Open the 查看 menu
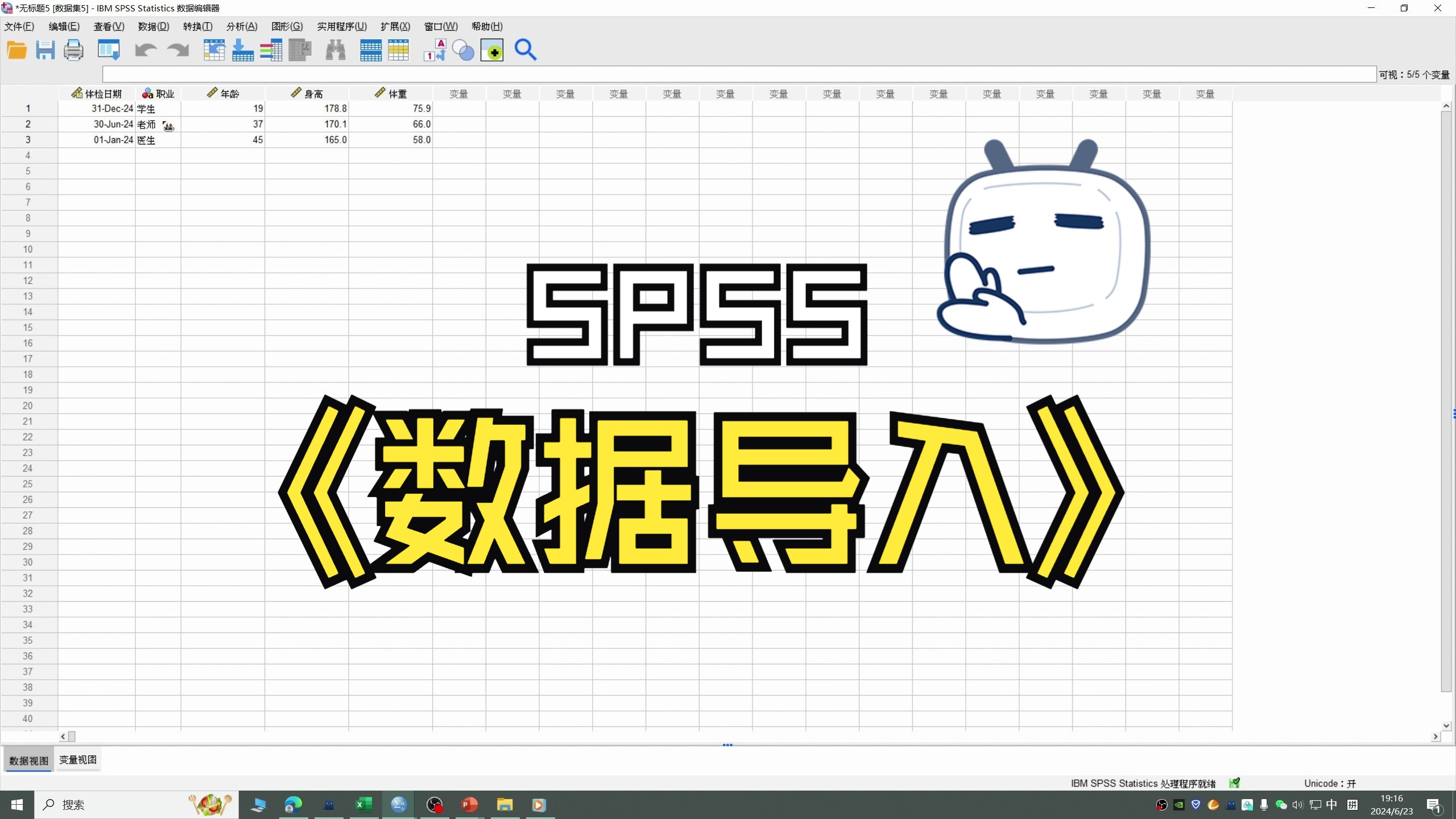 point(109,27)
